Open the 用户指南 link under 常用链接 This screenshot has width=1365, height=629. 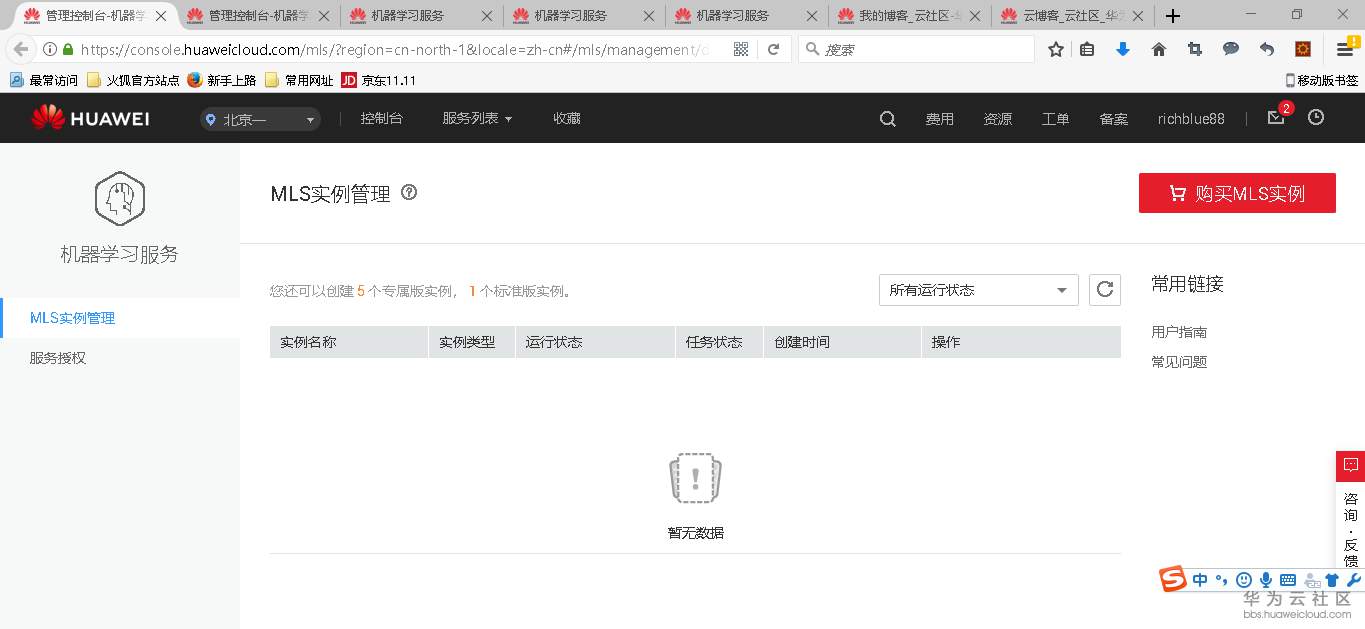point(1178,331)
